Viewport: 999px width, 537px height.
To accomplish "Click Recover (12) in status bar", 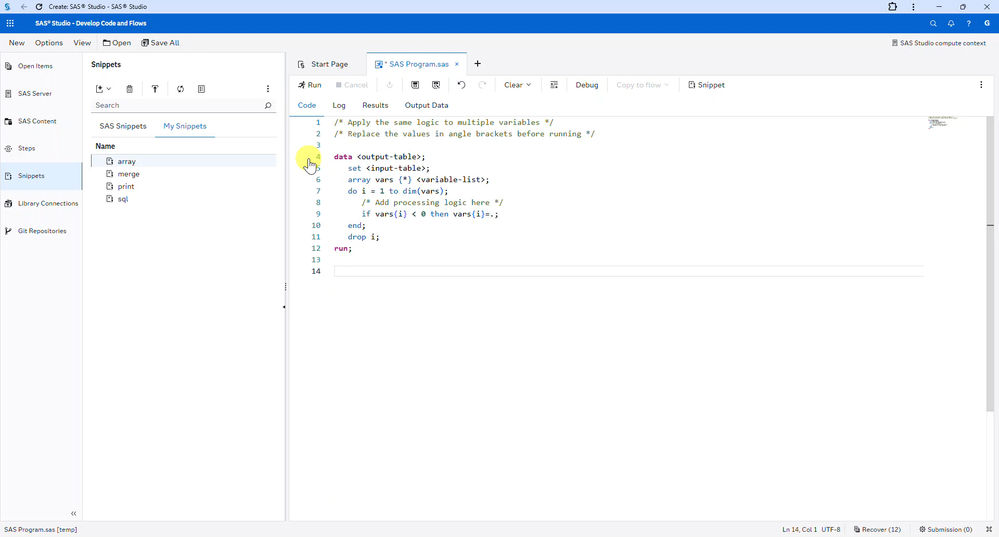I will 877,529.
